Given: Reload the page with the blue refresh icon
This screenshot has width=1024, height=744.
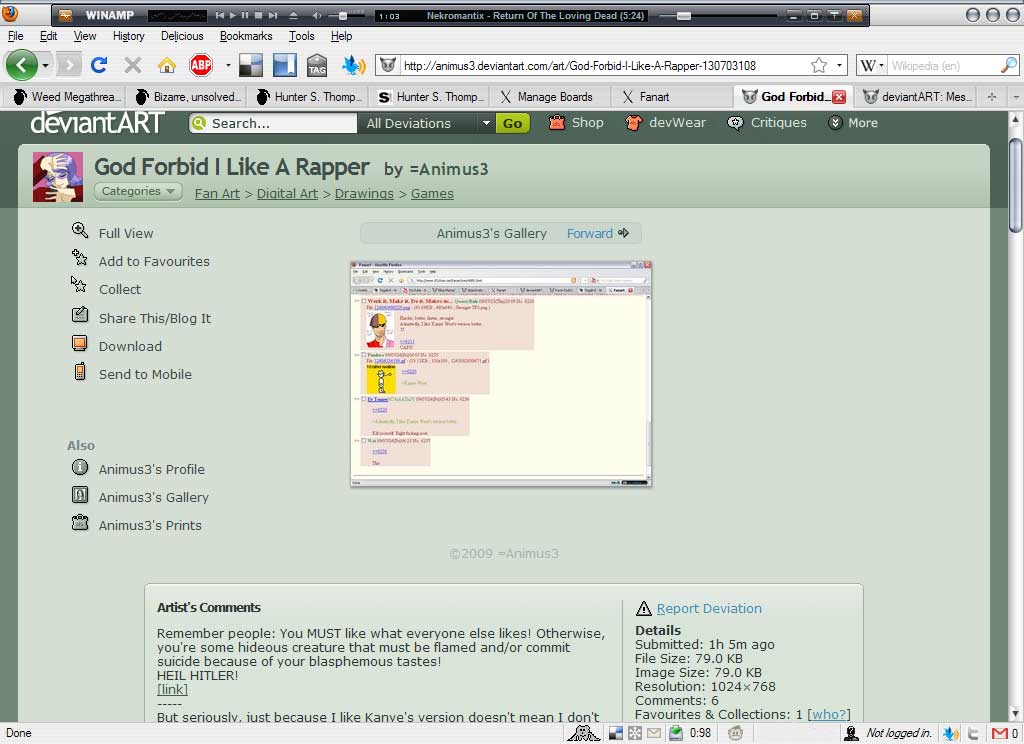Looking at the screenshot, I should (98, 66).
